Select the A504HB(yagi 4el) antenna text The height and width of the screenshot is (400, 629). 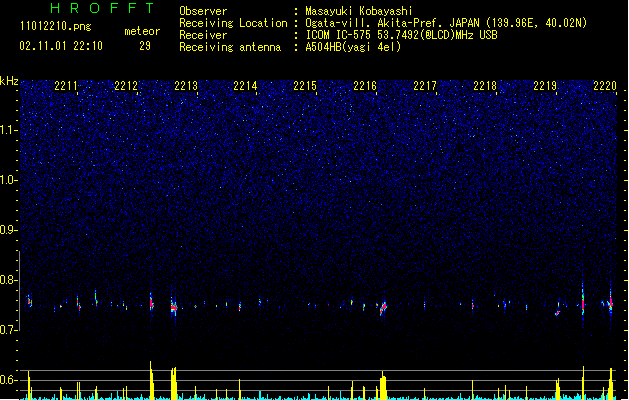tap(353, 47)
